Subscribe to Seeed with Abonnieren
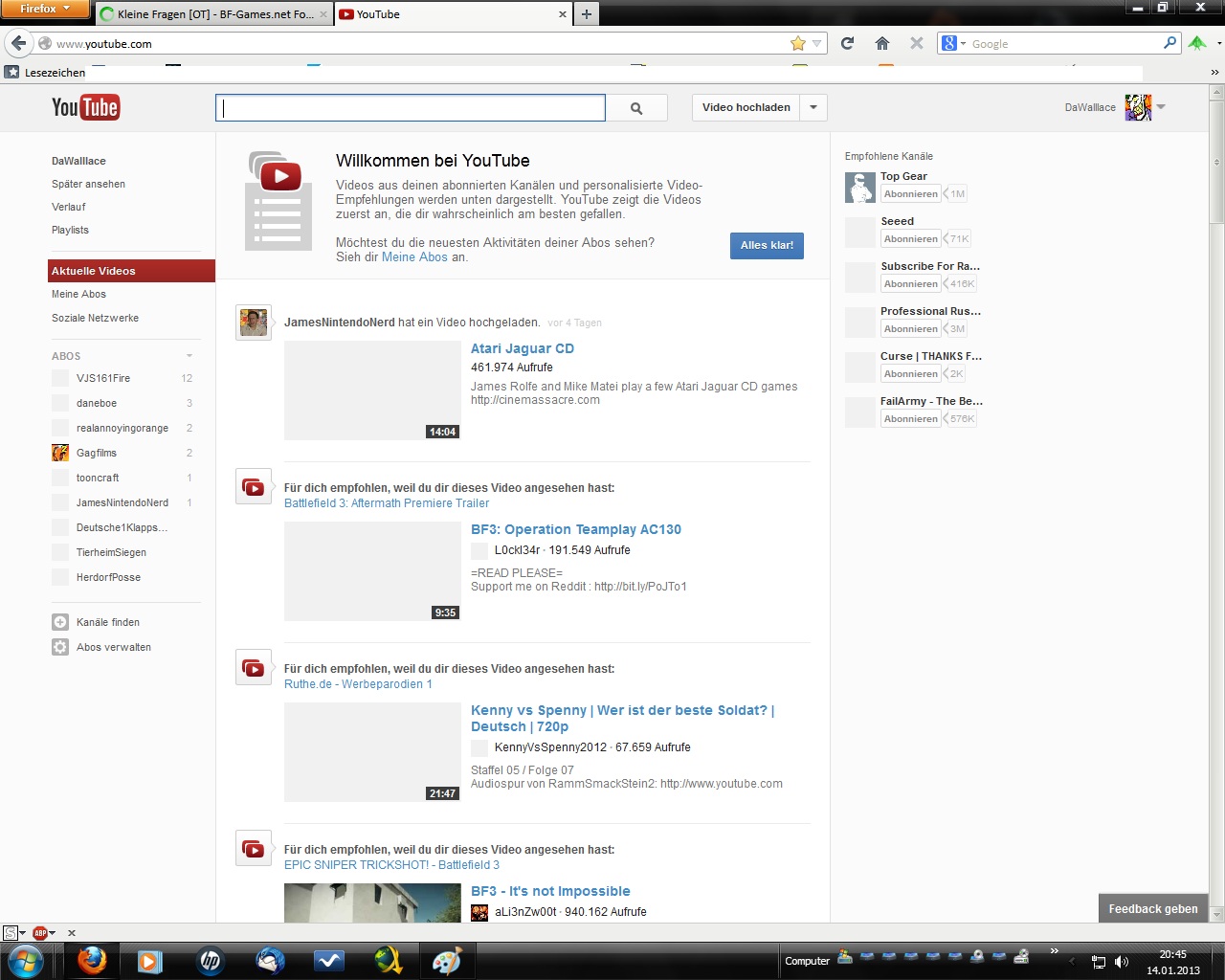The image size is (1225, 980). tap(911, 239)
